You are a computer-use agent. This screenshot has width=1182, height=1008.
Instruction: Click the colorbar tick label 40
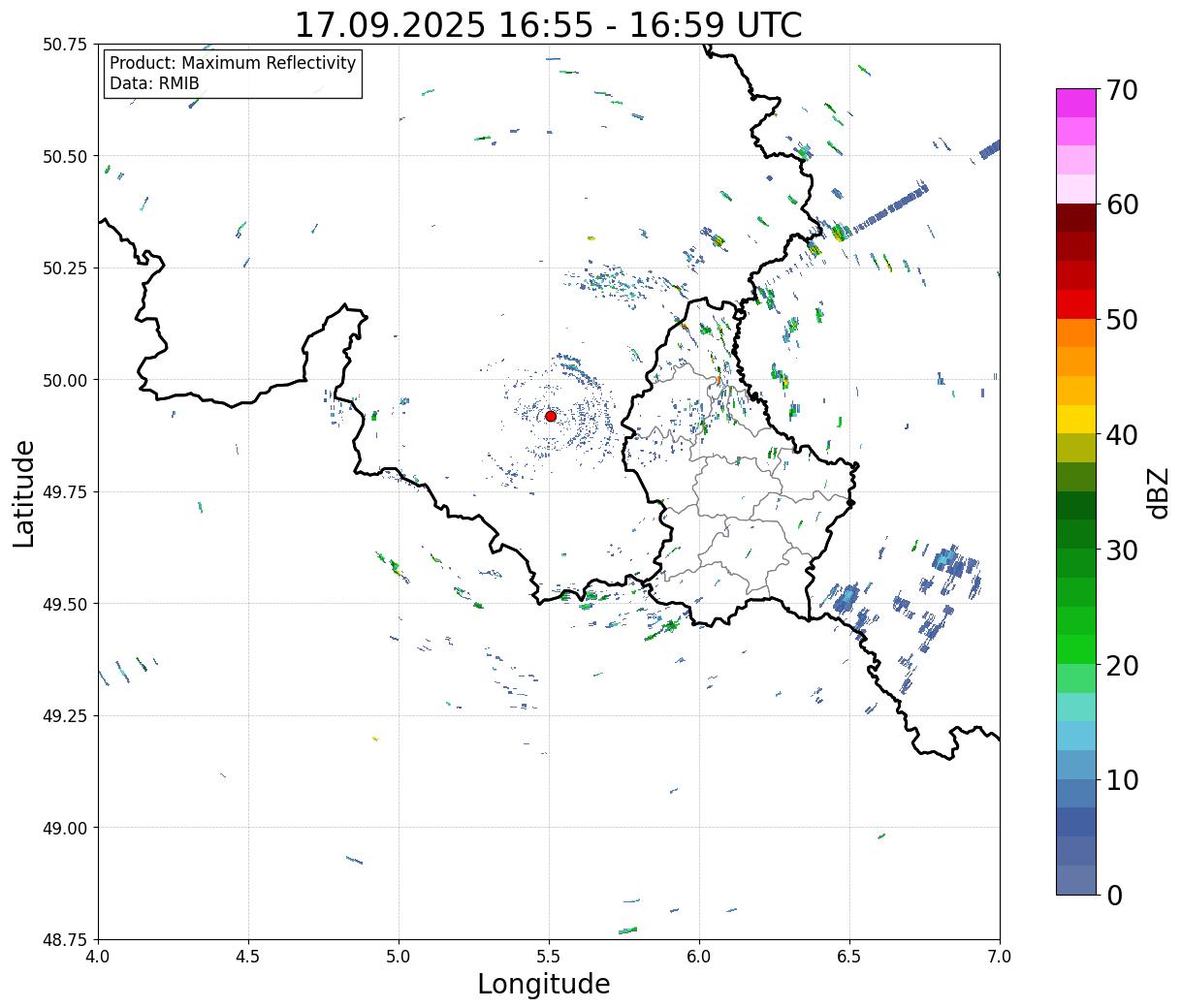(x=1121, y=435)
